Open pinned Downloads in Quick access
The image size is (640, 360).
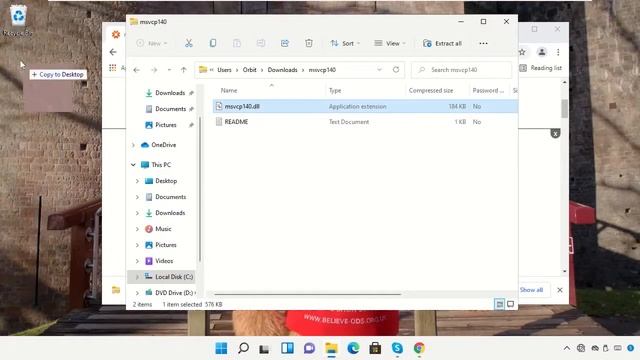[x=170, y=93]
